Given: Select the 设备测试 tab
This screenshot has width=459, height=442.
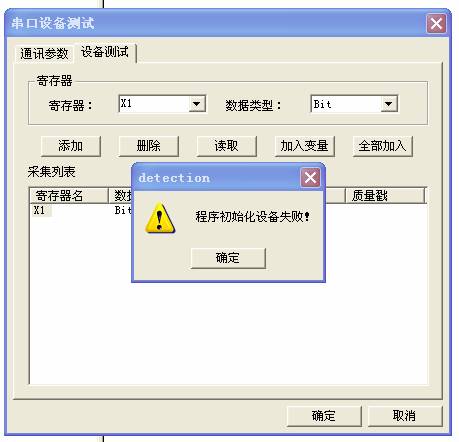Looking at the screenshot, I should (x=105, y=52).
